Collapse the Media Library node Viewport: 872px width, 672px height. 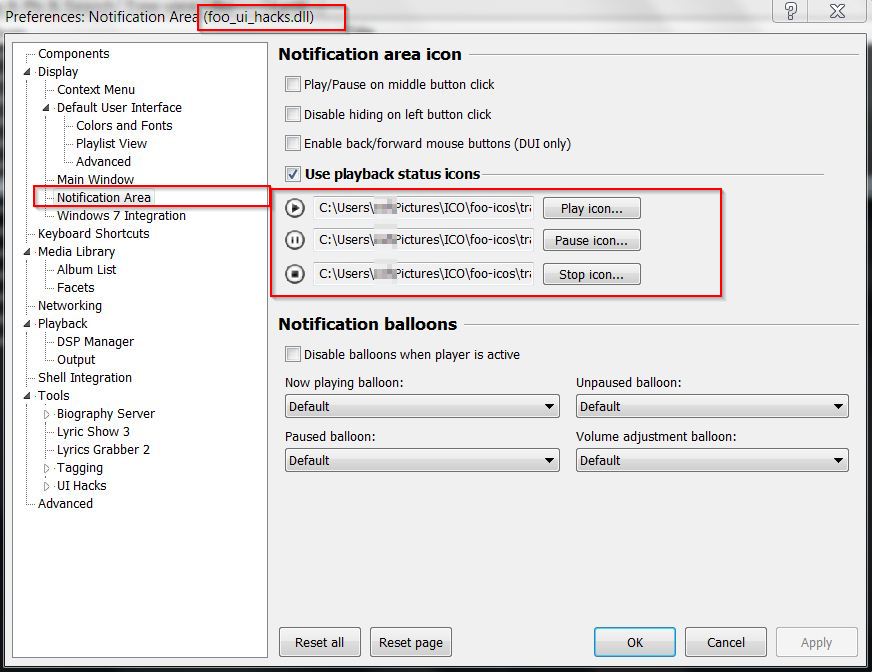click(27, 251)
